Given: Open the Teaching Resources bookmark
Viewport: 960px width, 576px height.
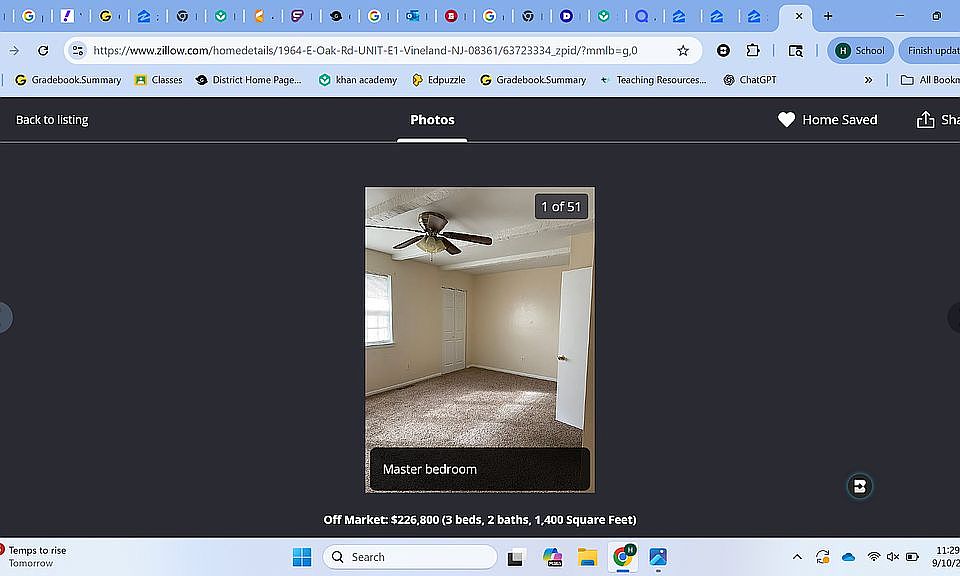Looking at the screenshot, I should point(653,80).
